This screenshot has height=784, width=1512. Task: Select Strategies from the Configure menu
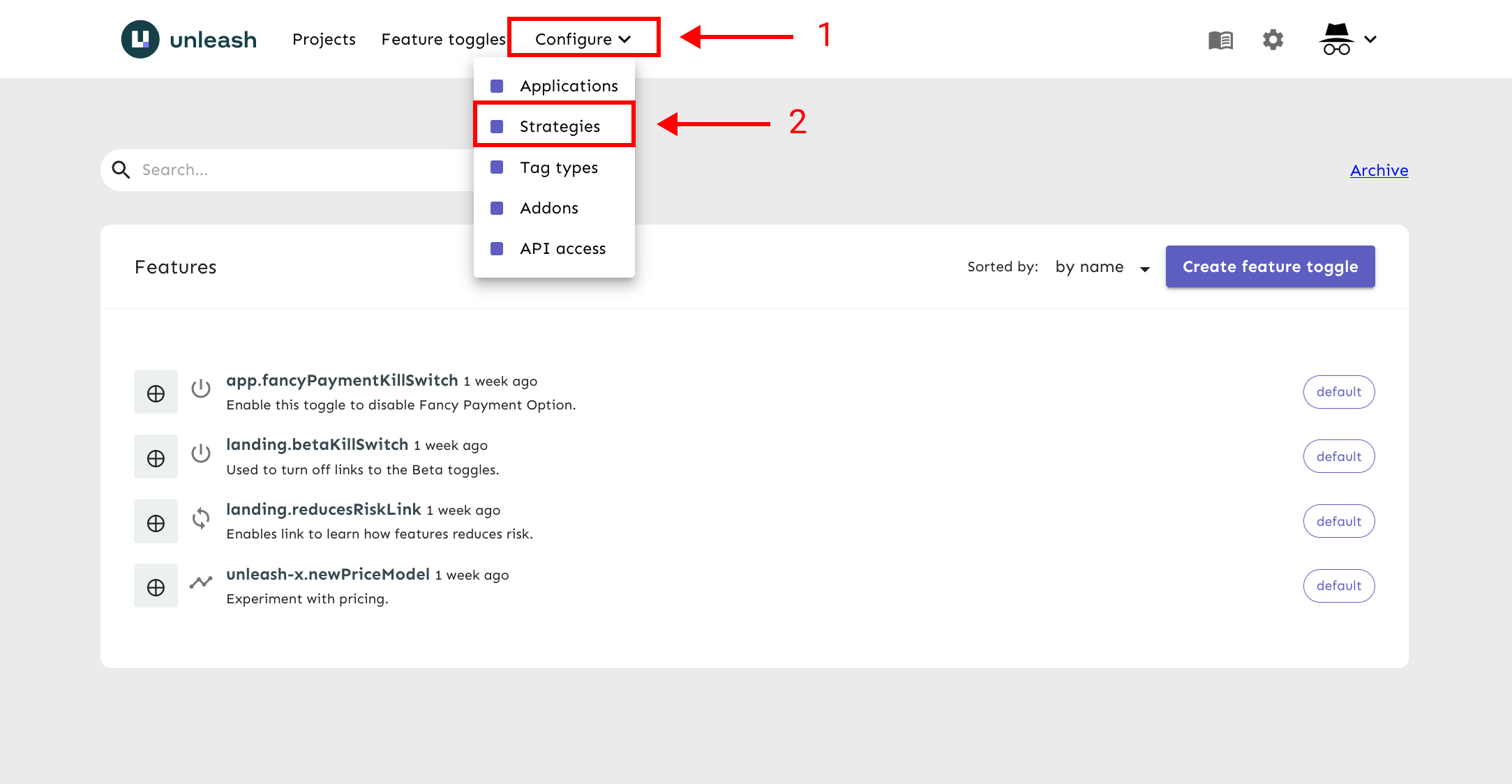(x=559, y=126)
